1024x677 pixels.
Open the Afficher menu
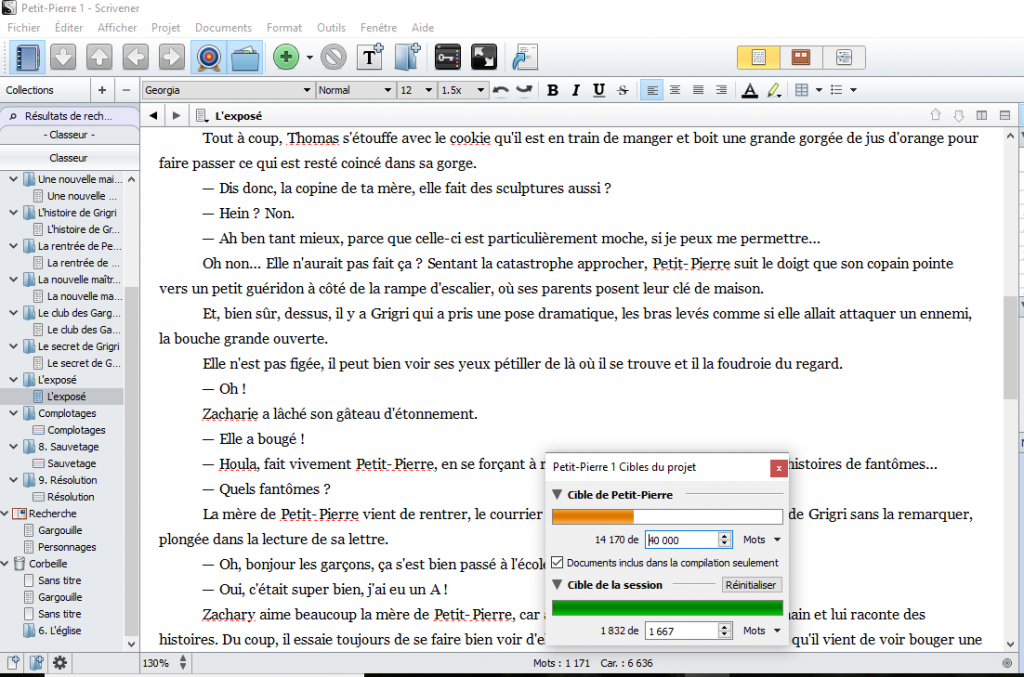coord(117,27)
